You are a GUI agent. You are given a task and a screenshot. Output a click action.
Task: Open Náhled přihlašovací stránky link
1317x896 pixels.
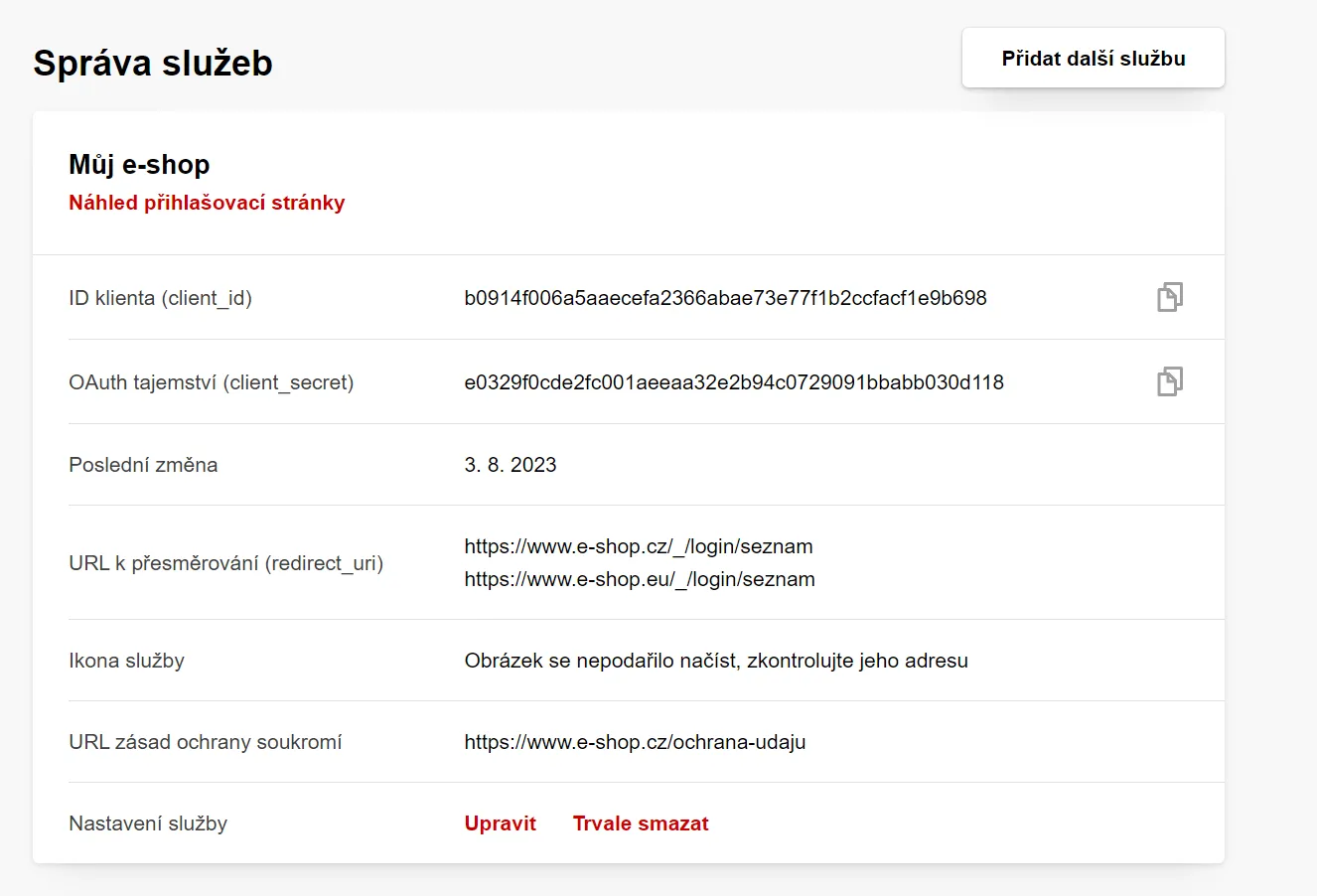tap(207, 203)
